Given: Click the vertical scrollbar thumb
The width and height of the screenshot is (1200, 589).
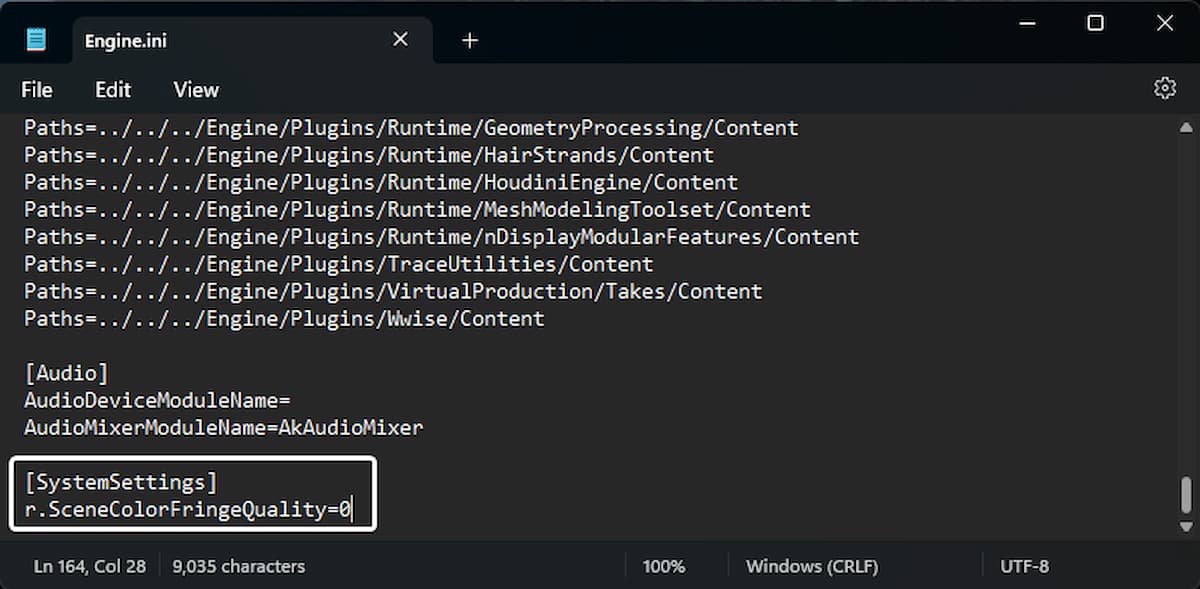Looking at the screenshot, I should point(1186,494).
